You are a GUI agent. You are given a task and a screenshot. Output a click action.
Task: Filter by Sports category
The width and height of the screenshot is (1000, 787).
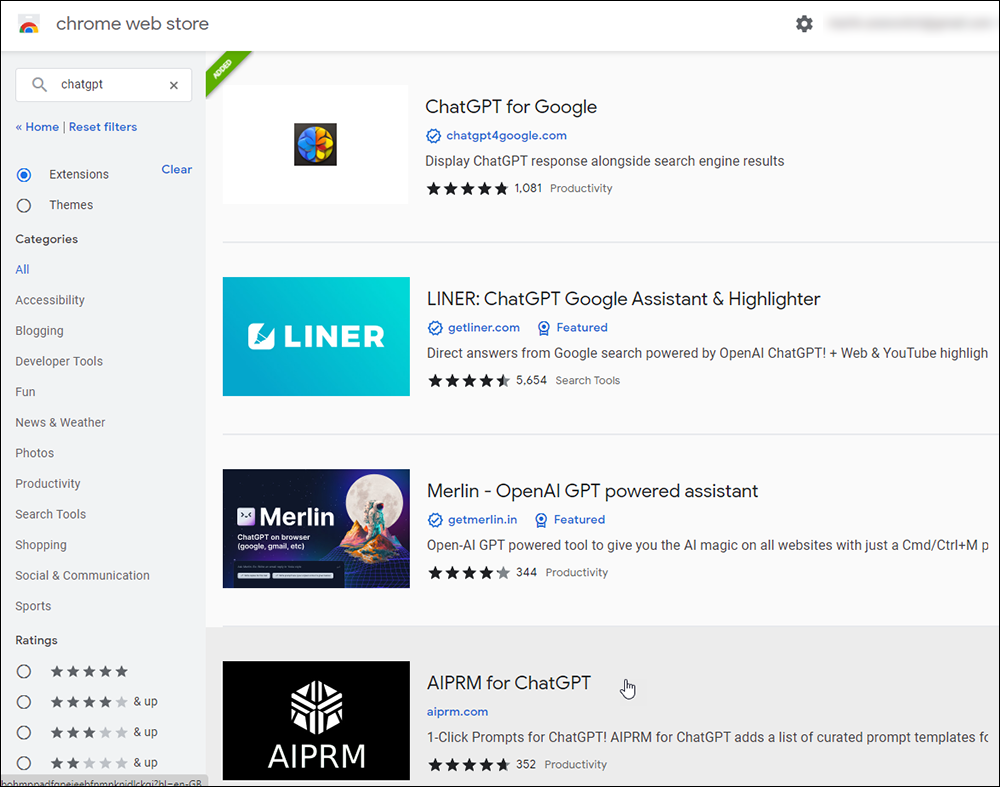[33, 606]
